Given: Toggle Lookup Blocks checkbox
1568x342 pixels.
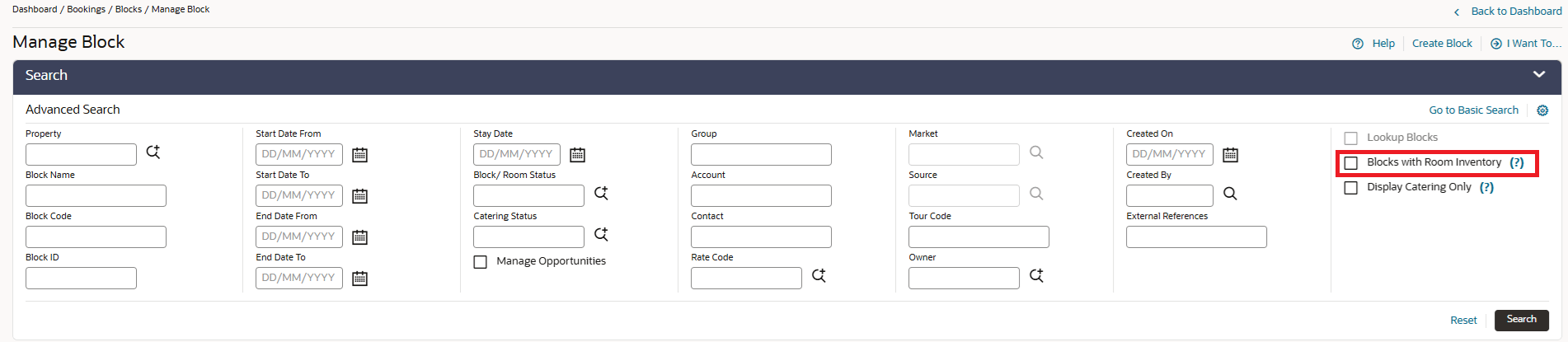Looking at the screenshot, I should tap(1351, 138).
